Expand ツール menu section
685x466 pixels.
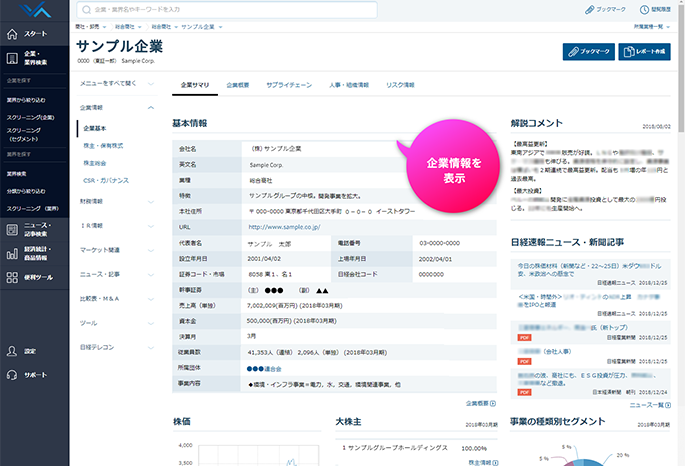151,323
